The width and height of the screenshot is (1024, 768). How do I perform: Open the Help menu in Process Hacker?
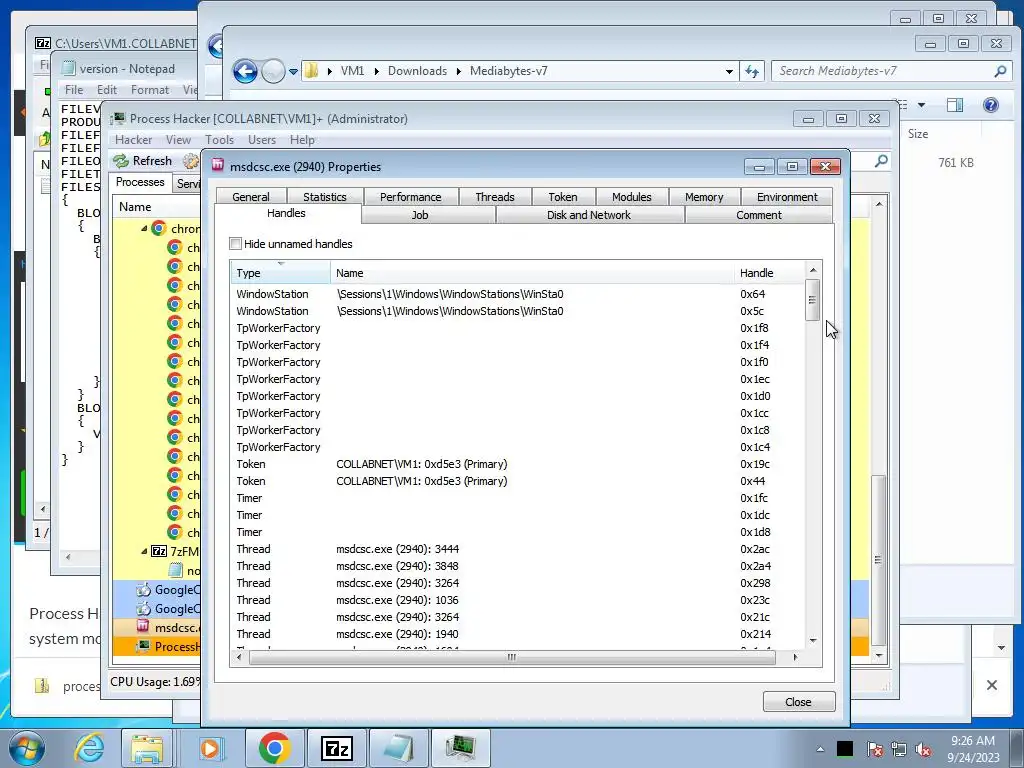point(302,140)
